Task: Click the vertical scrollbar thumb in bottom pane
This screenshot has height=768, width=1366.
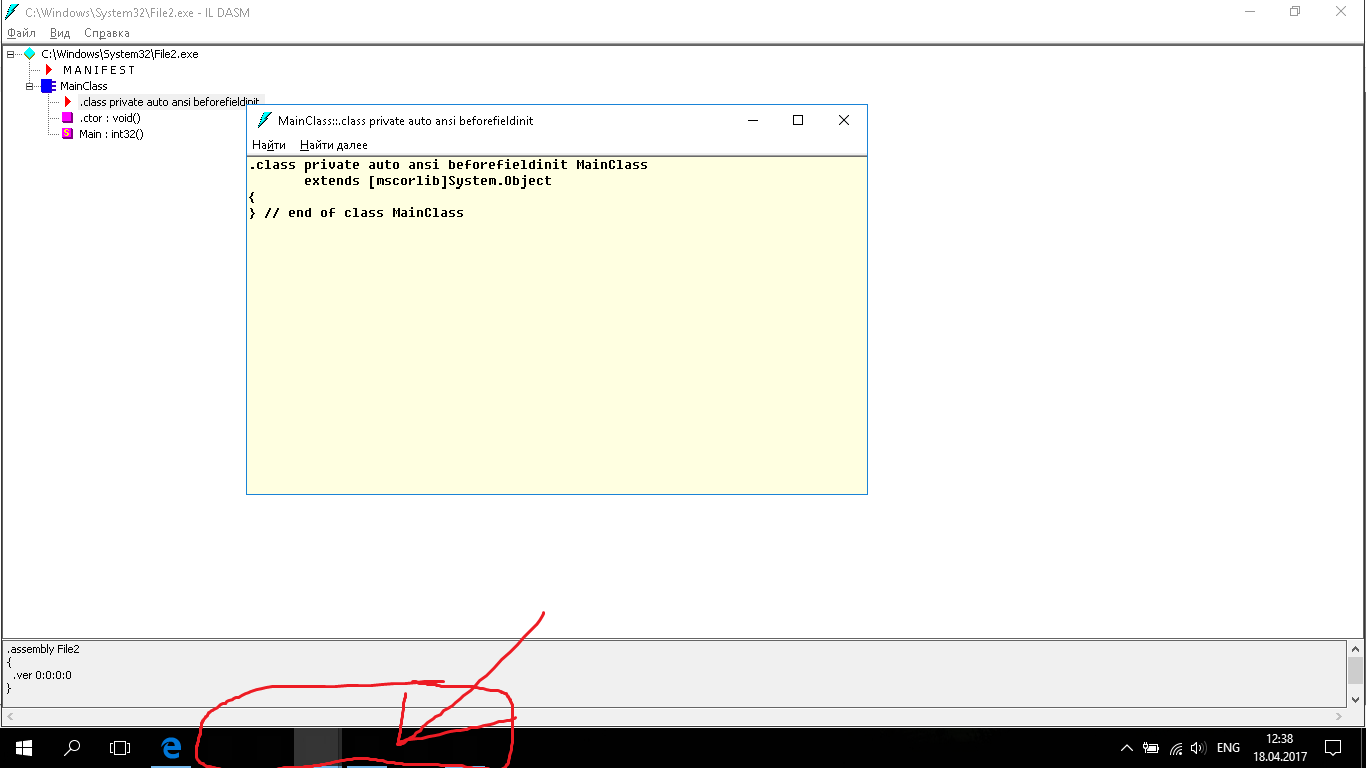Action: [1355, 669]
